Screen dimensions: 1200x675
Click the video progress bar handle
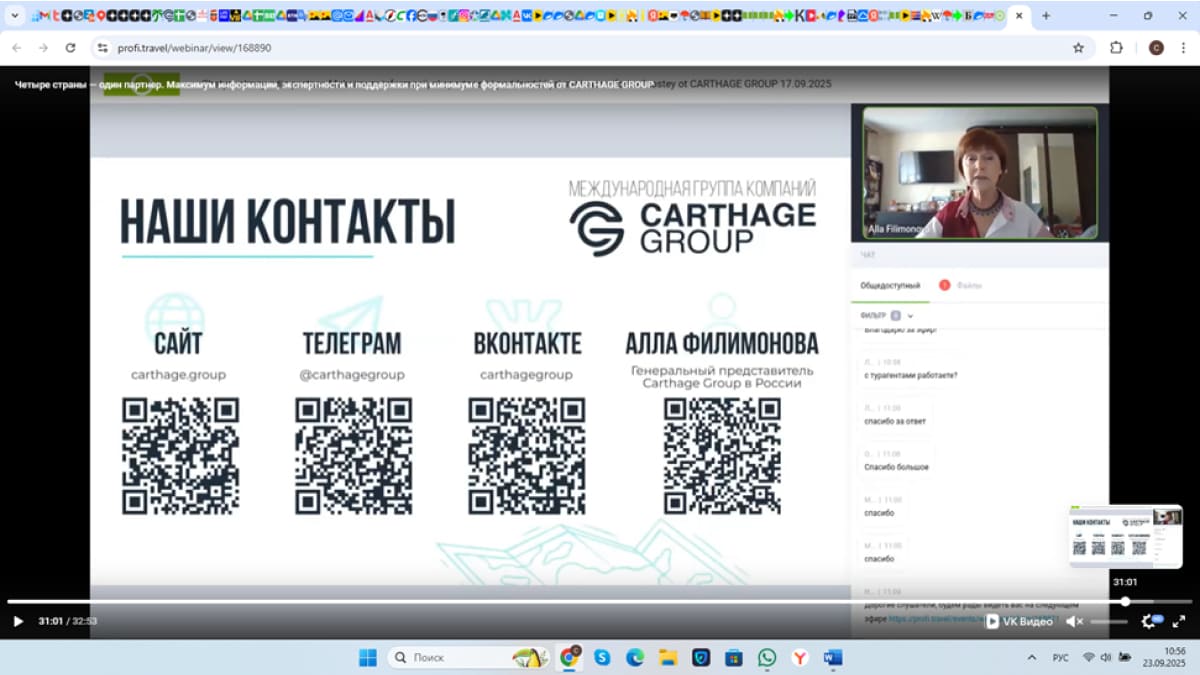tap(1125, 602)
